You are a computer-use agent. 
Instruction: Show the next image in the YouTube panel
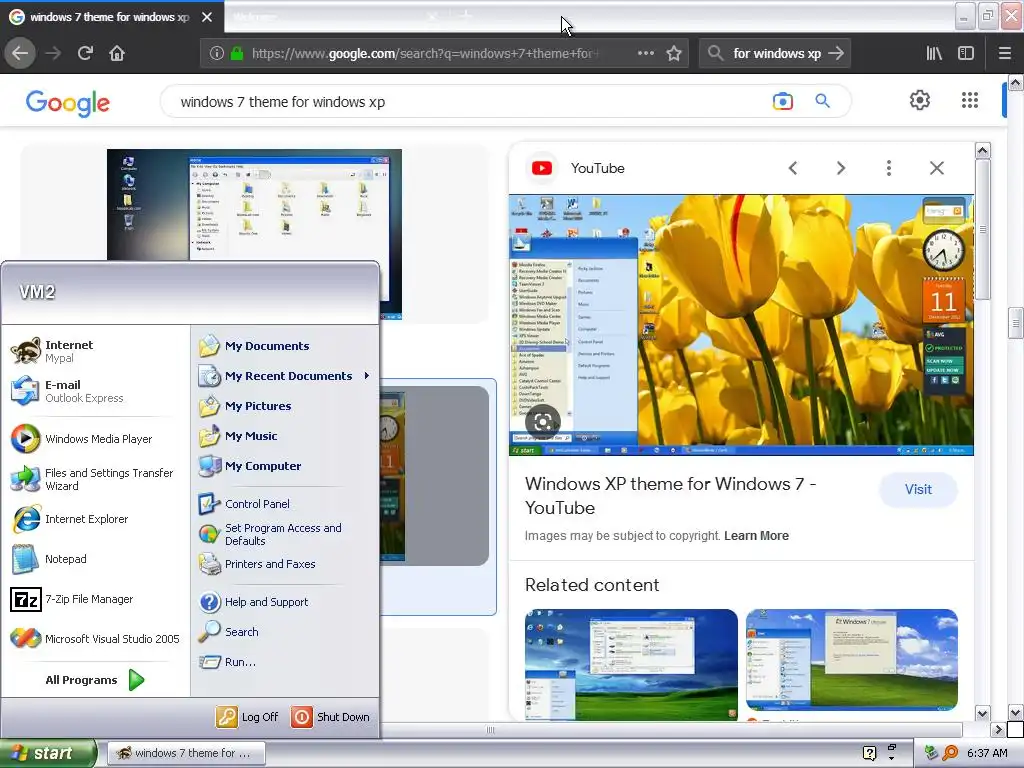tap(840, 168)
